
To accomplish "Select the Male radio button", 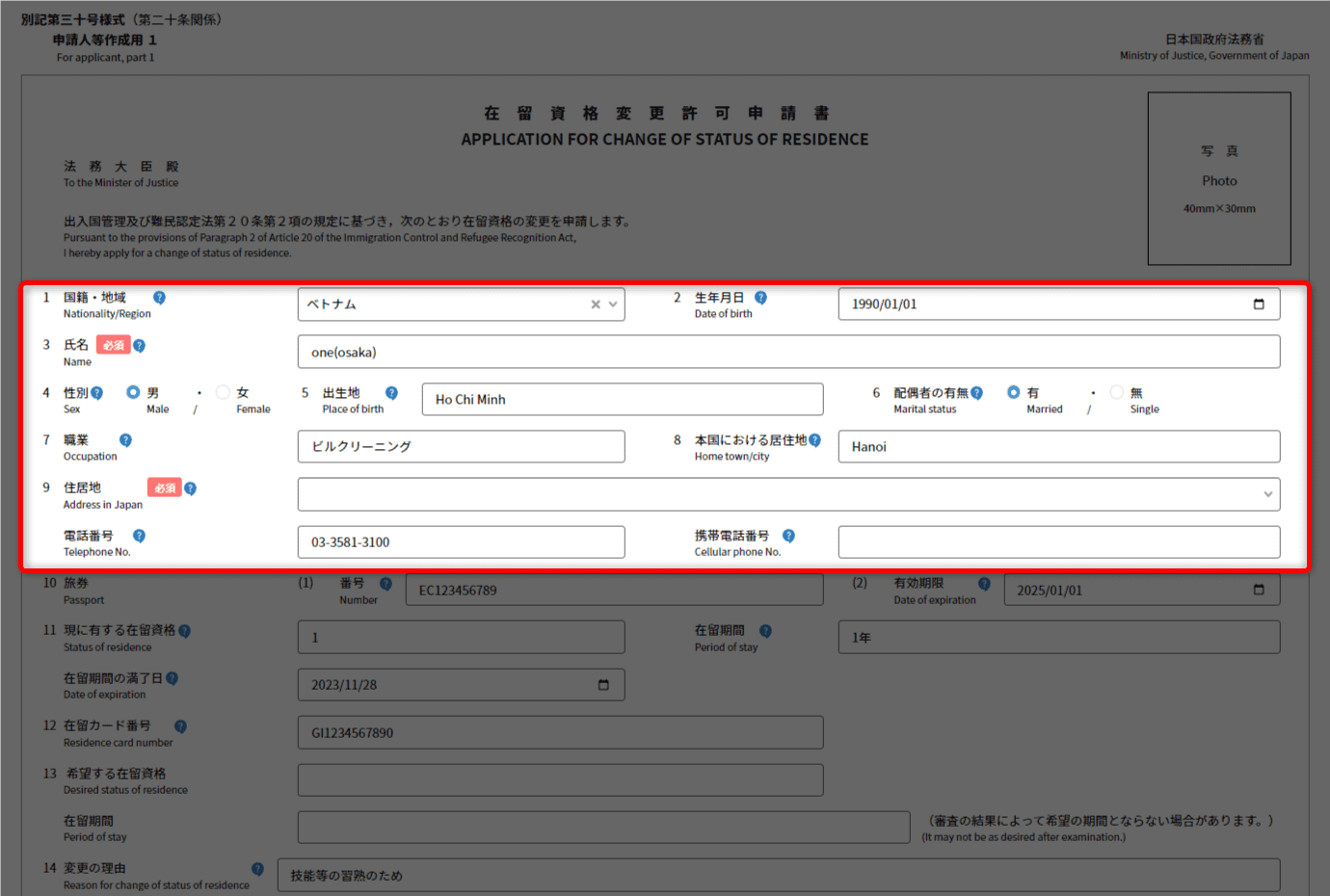I will [x=133, y=392].
